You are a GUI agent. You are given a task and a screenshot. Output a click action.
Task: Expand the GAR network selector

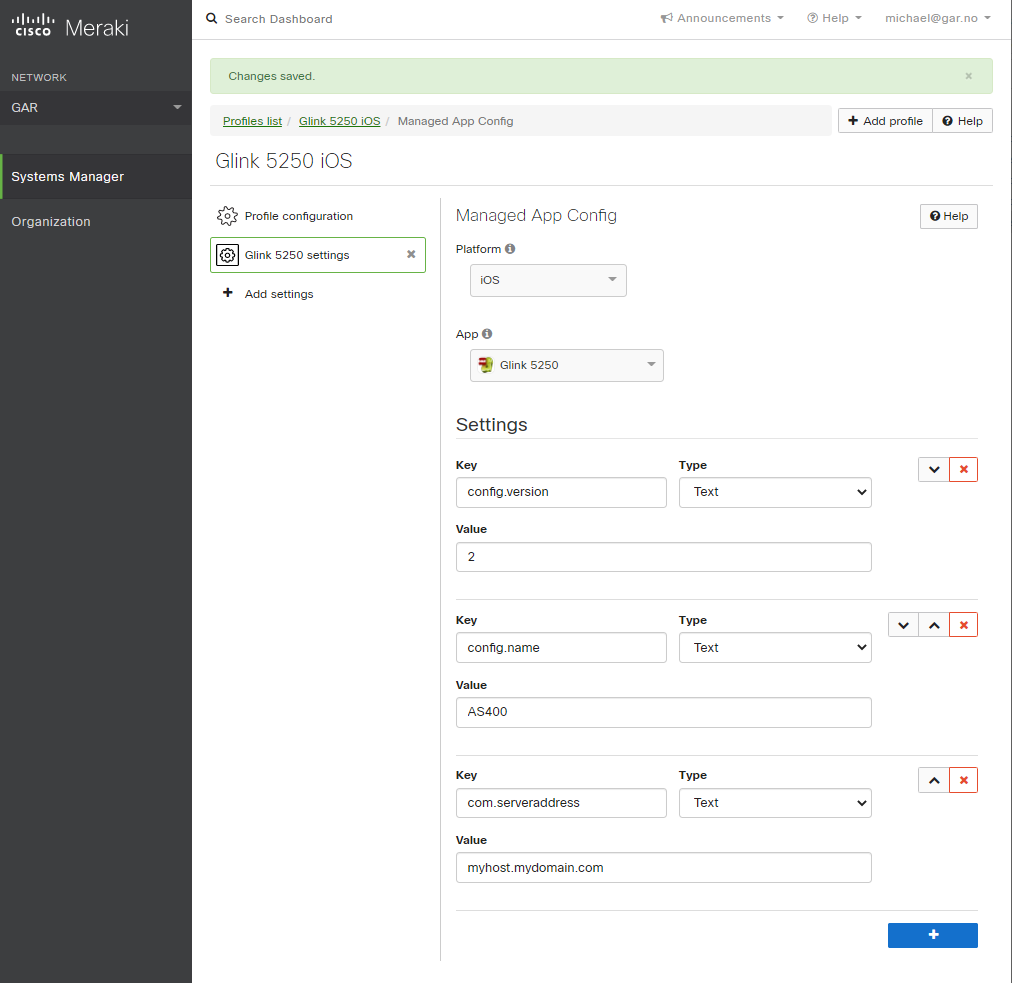[x=95, y=107]
